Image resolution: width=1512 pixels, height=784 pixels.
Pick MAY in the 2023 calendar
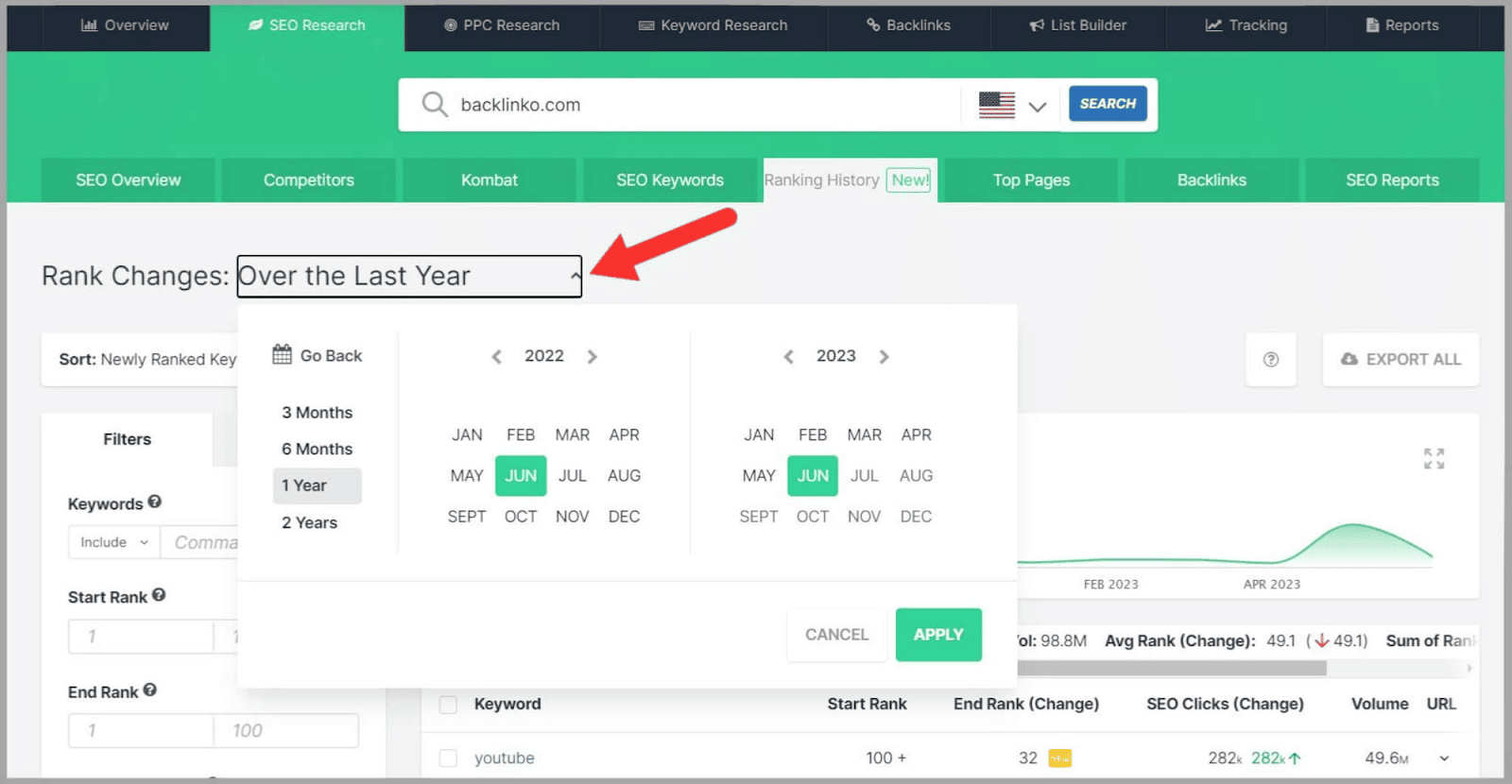[759, 476]
